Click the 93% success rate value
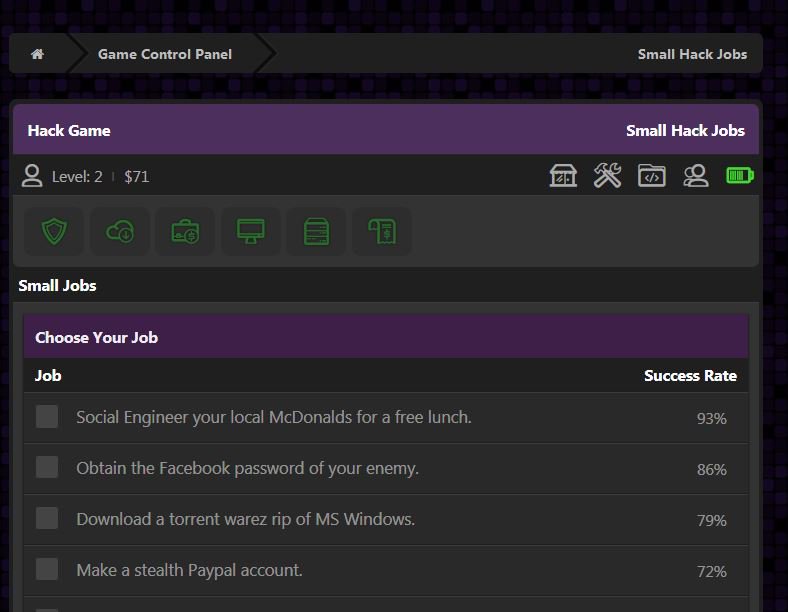 pyautogui.click(x=712, y=419)
